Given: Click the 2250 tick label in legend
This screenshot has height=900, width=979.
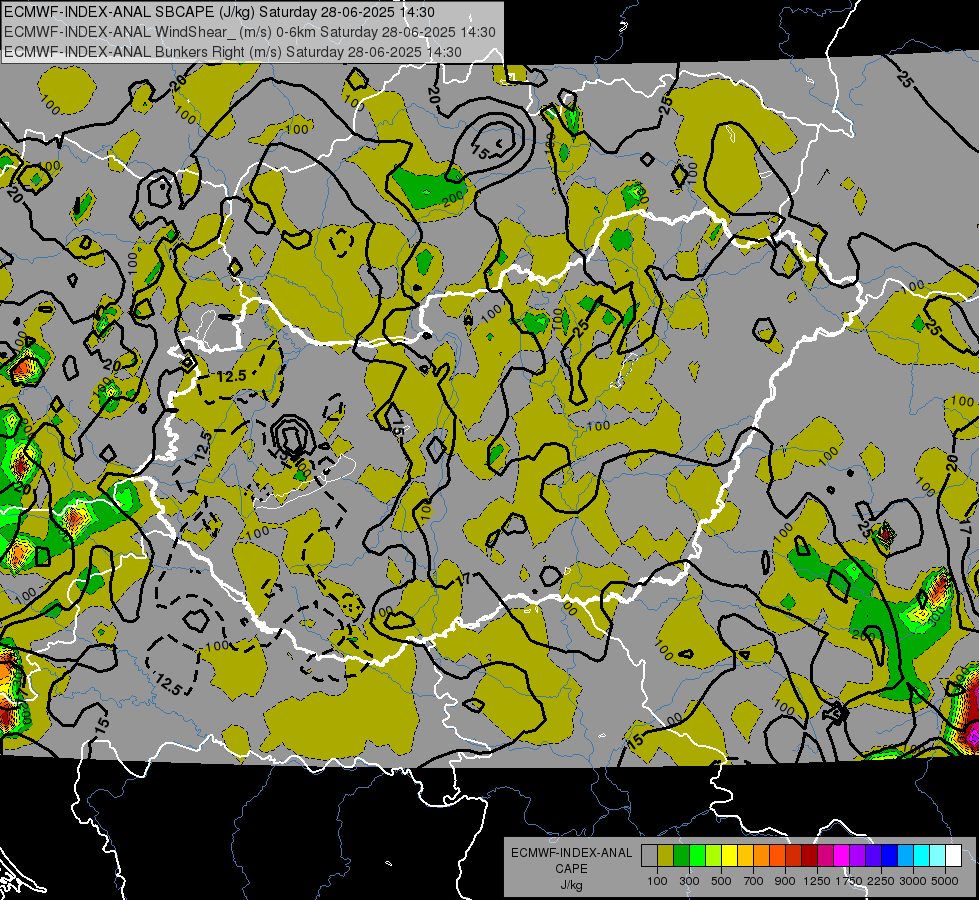Looking at the screenshot, I should coord(881,881).
